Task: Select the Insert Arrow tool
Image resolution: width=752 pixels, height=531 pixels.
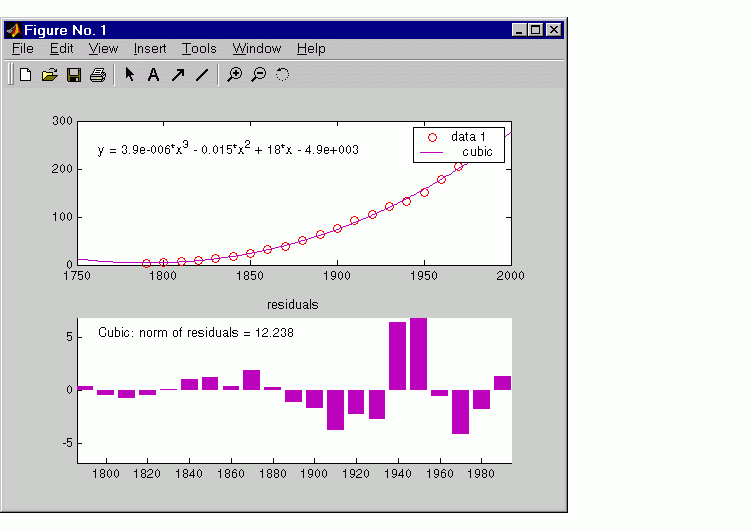Action: 178,75
